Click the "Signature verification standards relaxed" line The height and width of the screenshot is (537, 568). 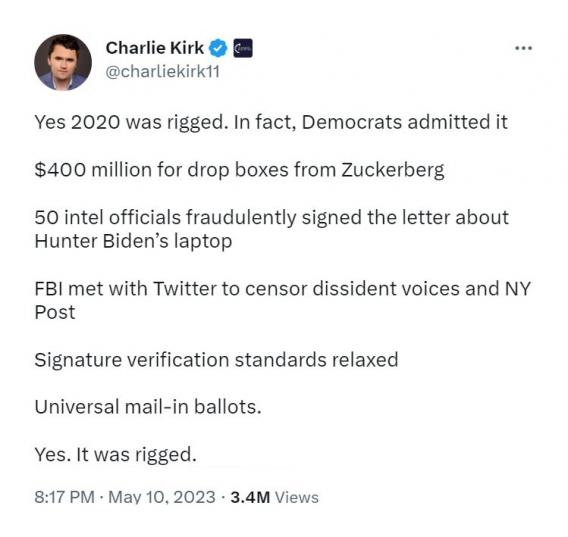coord(216,360)
